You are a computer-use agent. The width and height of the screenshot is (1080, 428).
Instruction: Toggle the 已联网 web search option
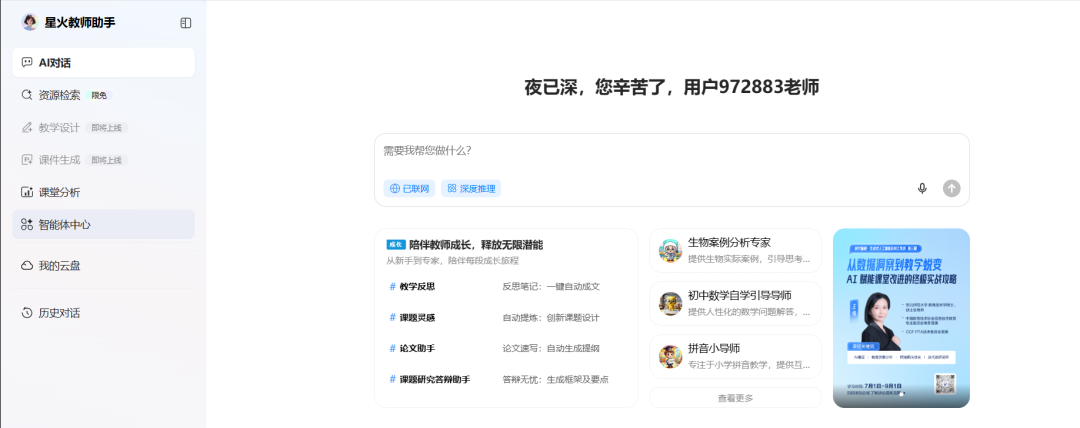pyautogui.click(x=409, y=188)
